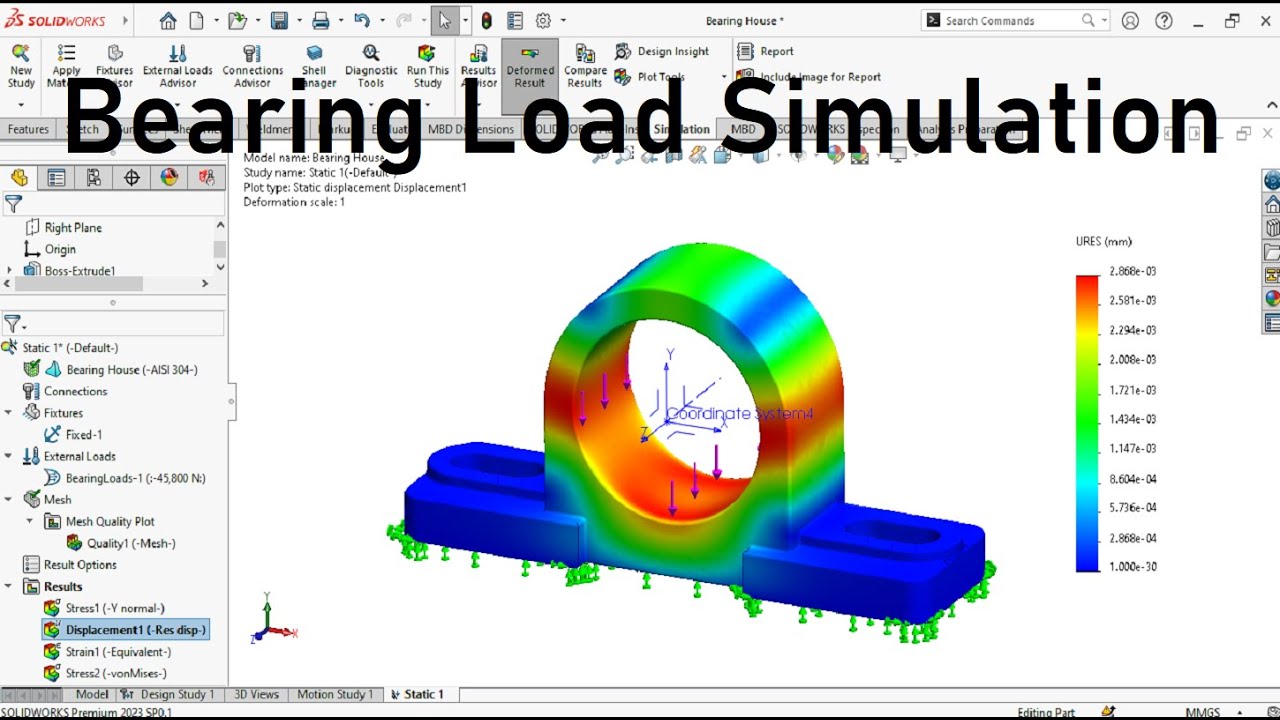Open the DimXpertManager tab icon

[x=132, y=178]
